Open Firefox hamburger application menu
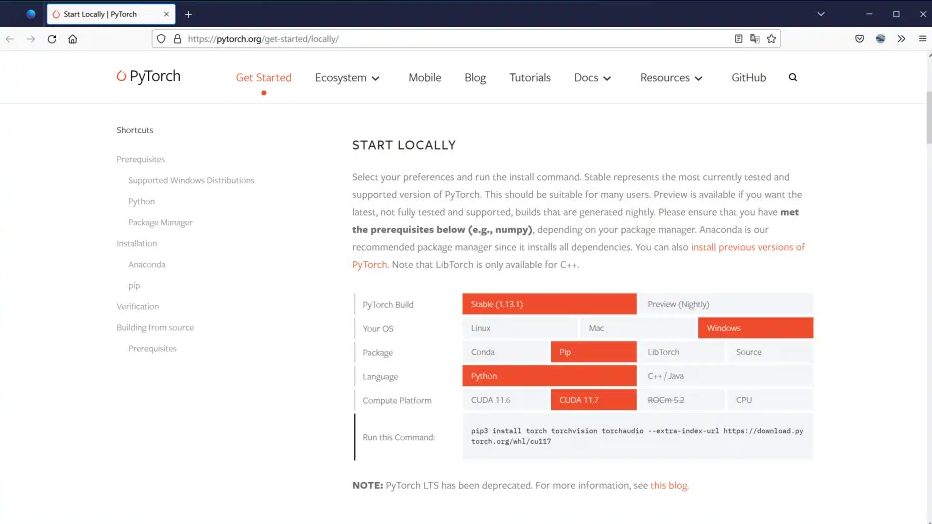The width and height of the screenshot is (932, 524). pyautogui.click(x=922, y=39)
